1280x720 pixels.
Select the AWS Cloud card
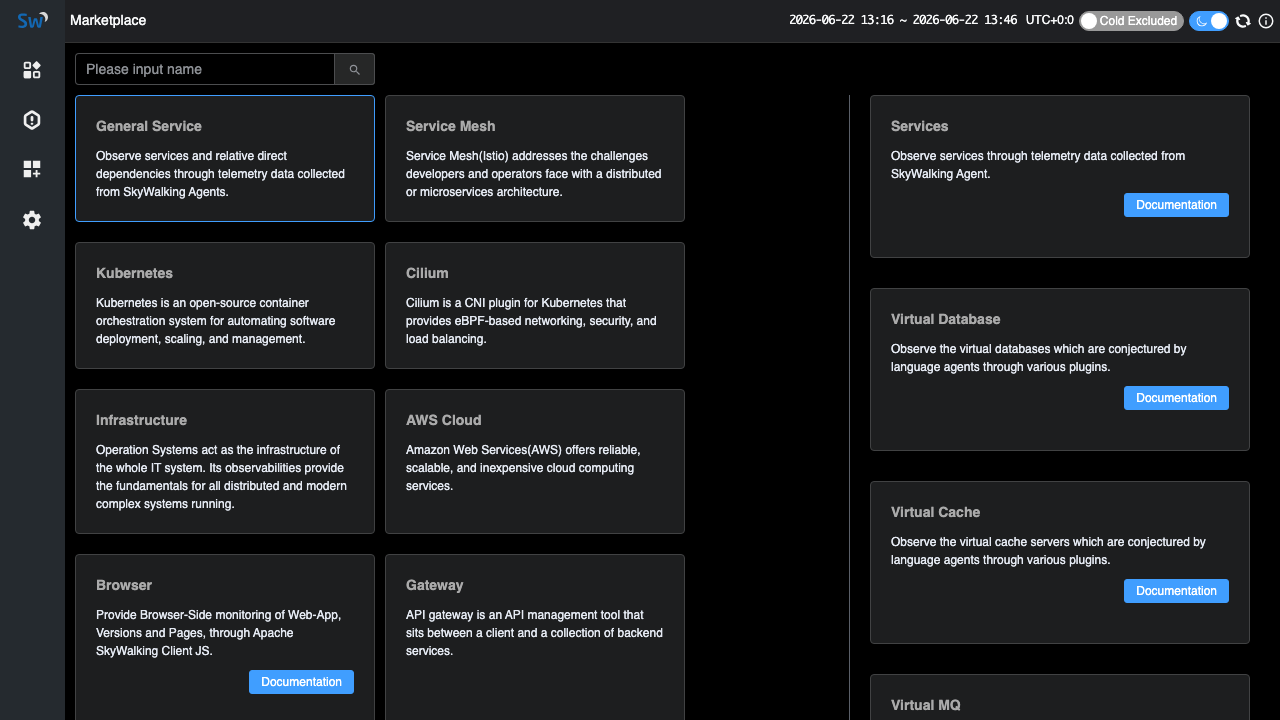535,461
